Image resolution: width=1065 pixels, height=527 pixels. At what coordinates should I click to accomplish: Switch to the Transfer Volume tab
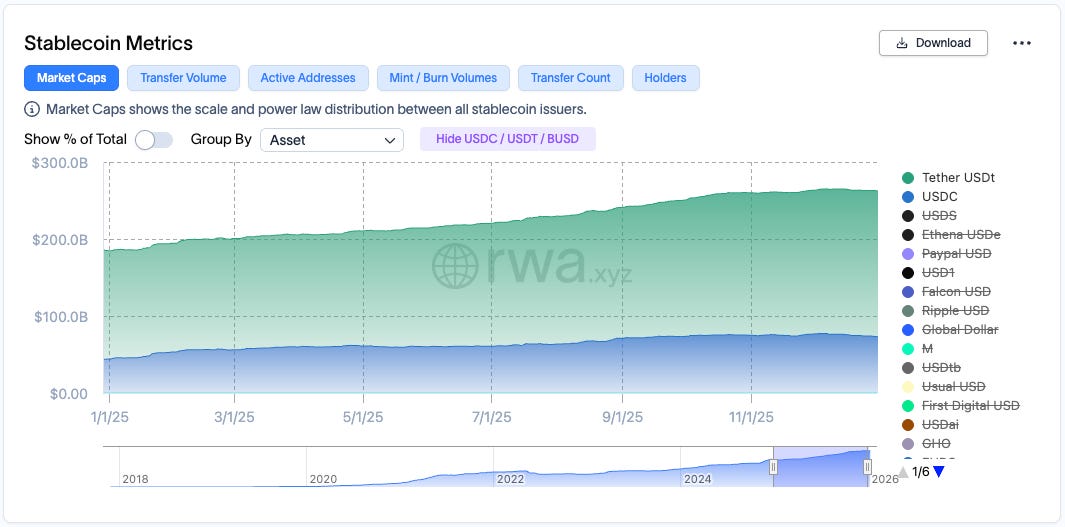tap(183, 78)
